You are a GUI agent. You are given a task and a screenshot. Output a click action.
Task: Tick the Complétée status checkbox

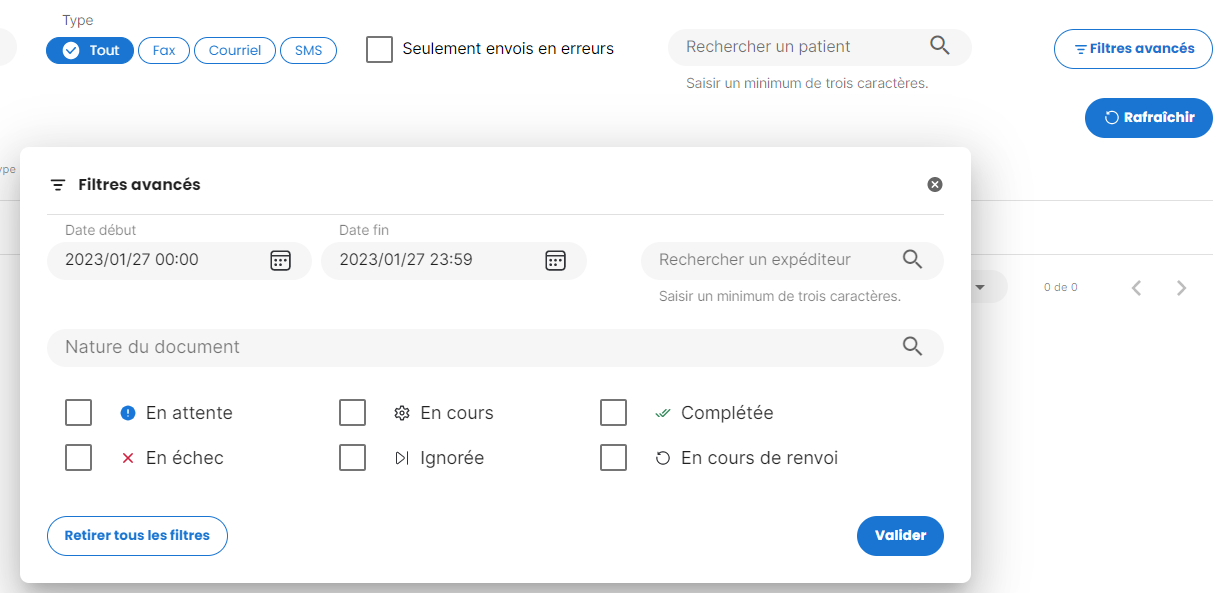(613, 413)
